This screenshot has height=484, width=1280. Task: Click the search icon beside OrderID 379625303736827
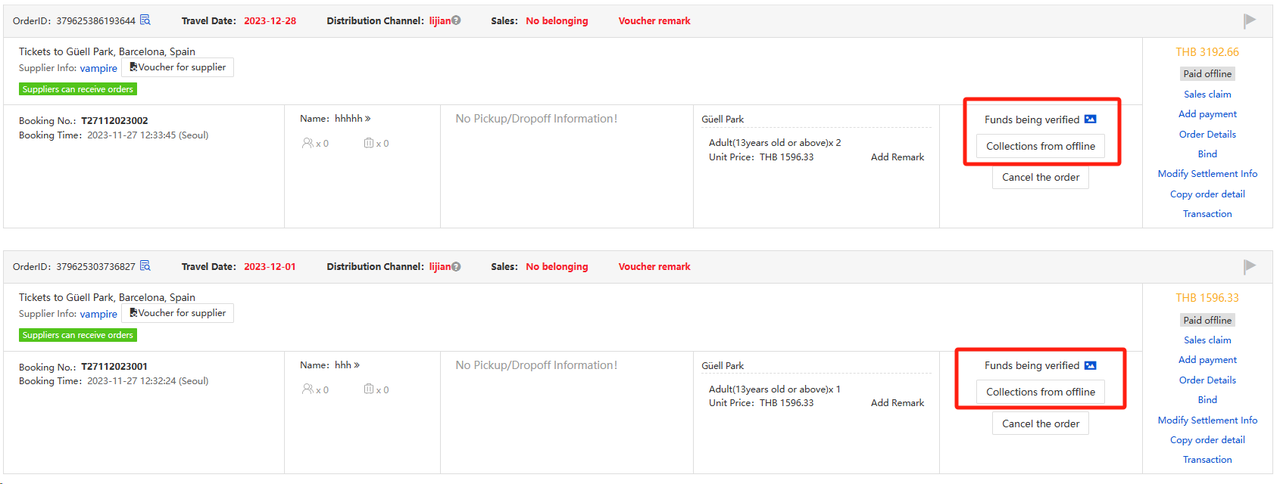(145, 266)
